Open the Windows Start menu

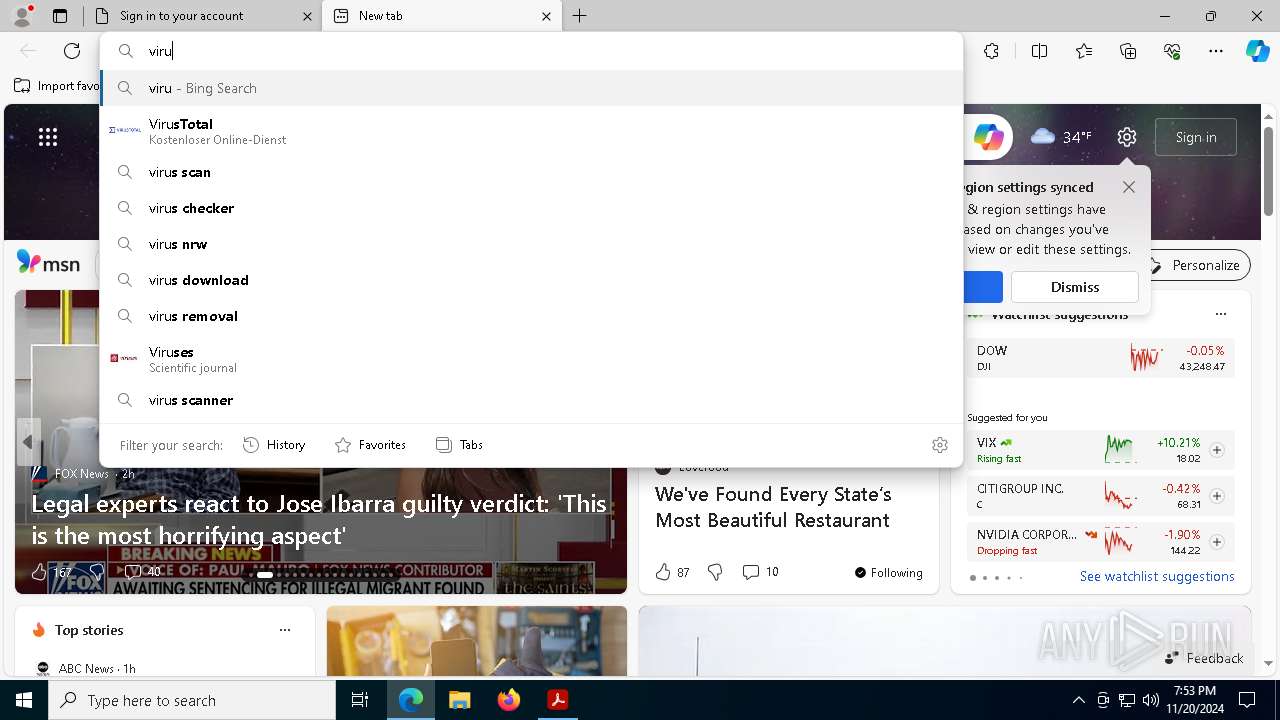tap(24, 700)
